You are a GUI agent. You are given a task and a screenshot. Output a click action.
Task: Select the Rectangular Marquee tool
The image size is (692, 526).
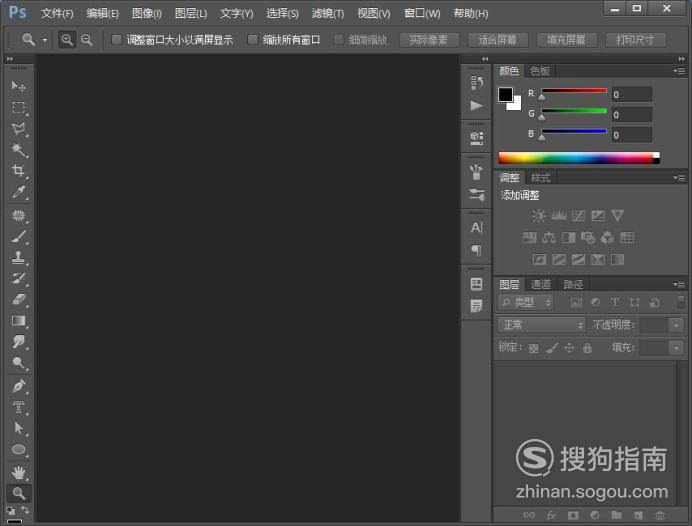pyautogui.click(x=18, y=108)
